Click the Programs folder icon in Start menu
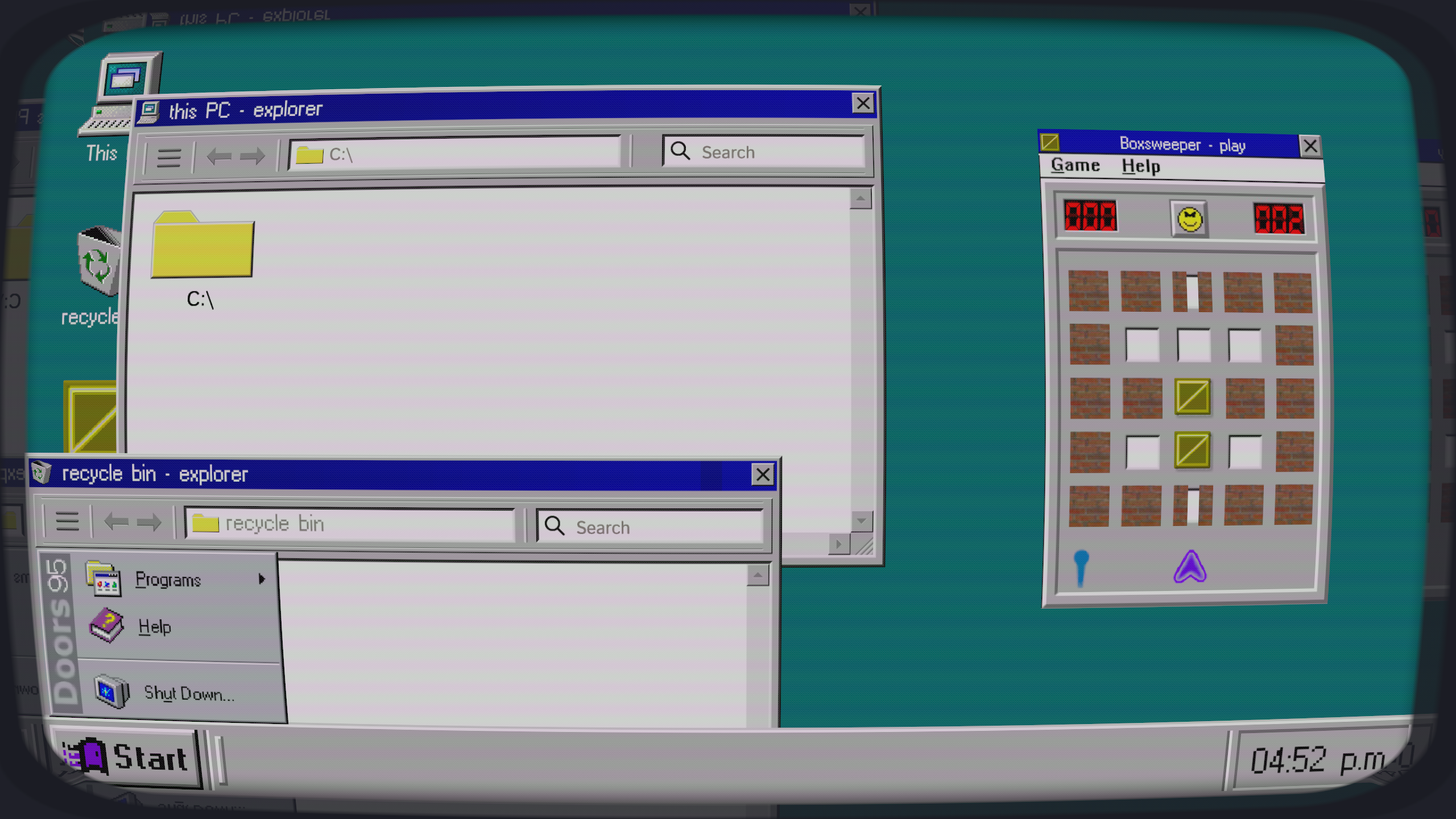The image size is (1456, 819). click(103, 578)
